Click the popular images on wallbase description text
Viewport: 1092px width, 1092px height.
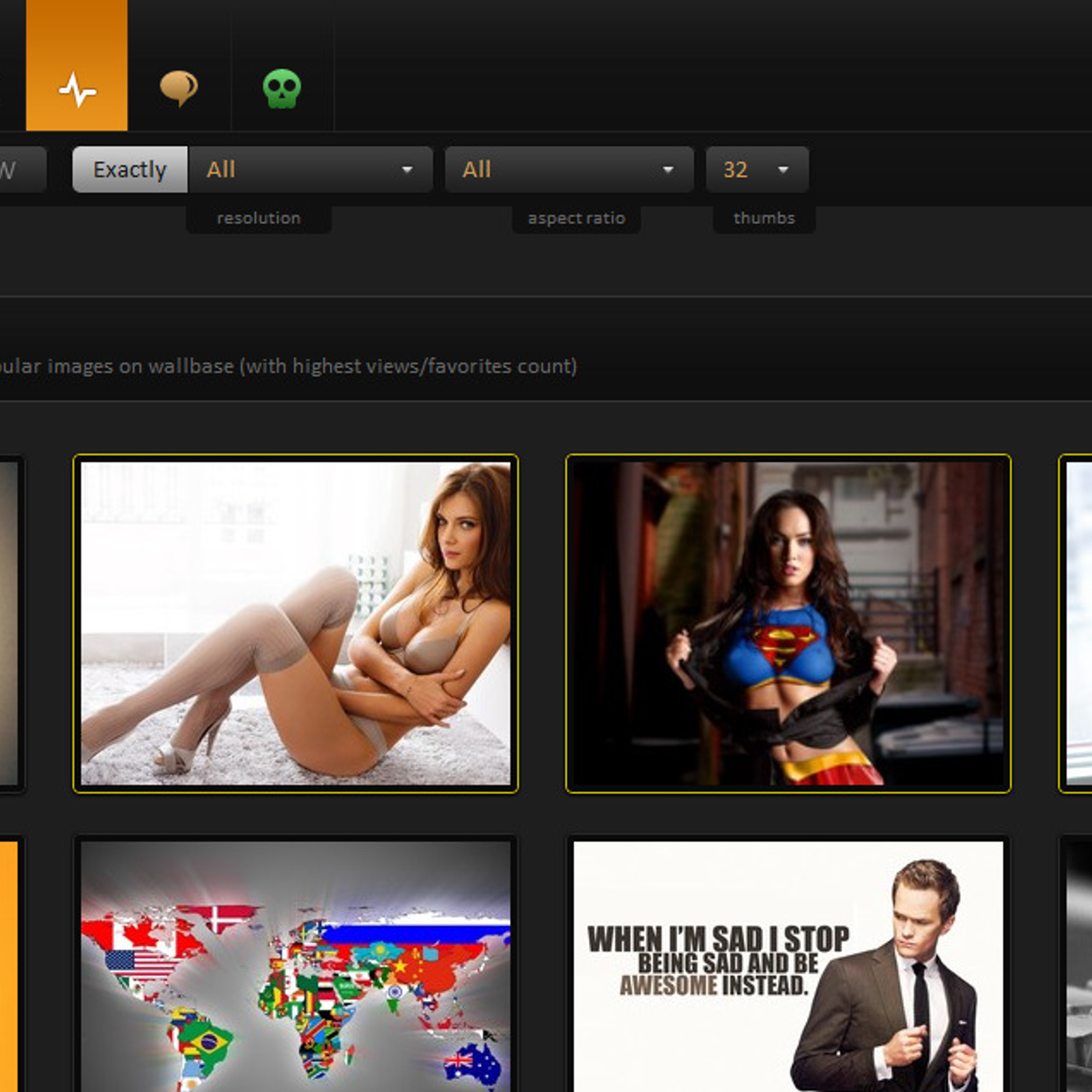click(287, 367)
